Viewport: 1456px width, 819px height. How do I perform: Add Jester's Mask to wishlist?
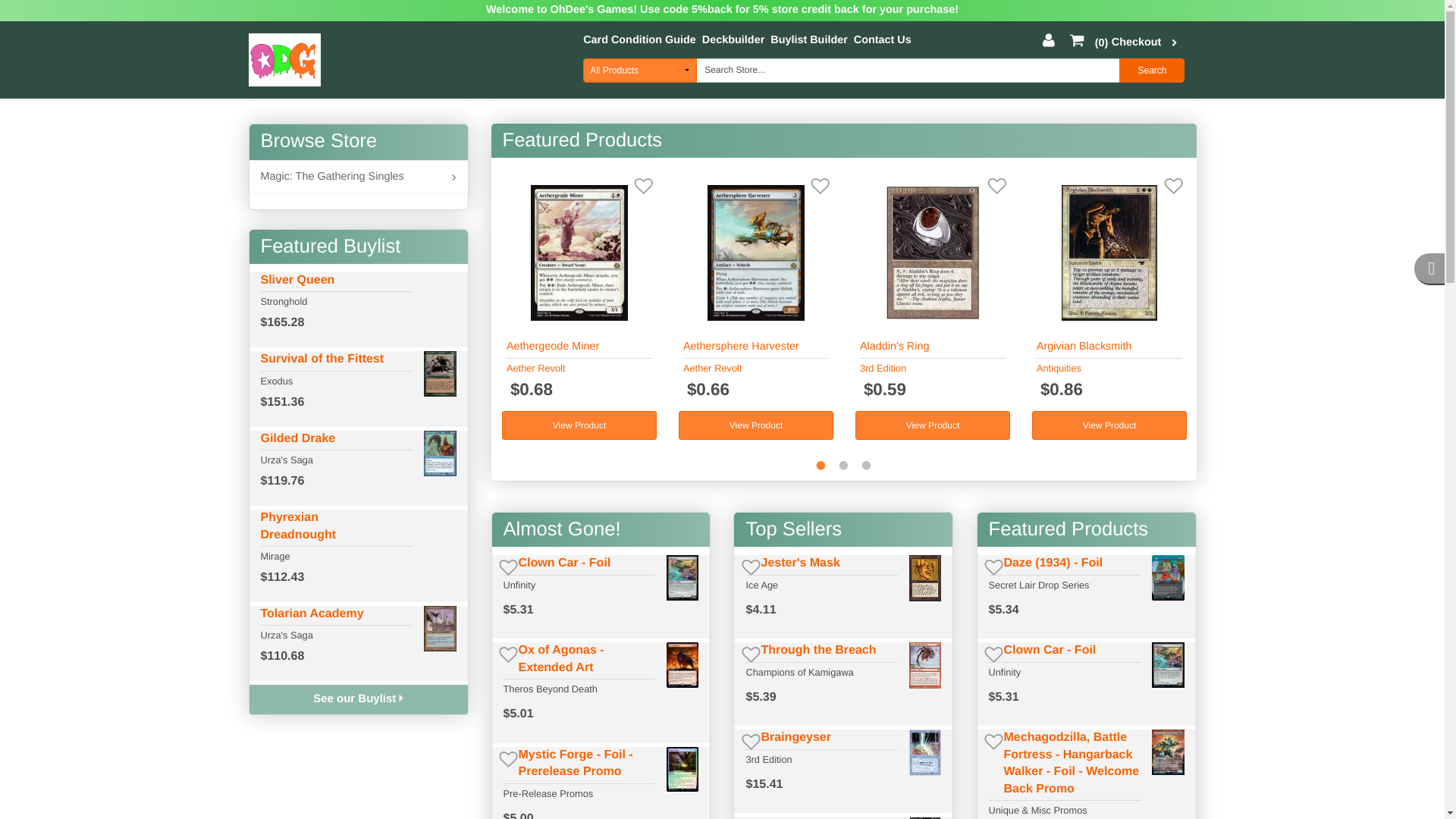coord(751,566)
